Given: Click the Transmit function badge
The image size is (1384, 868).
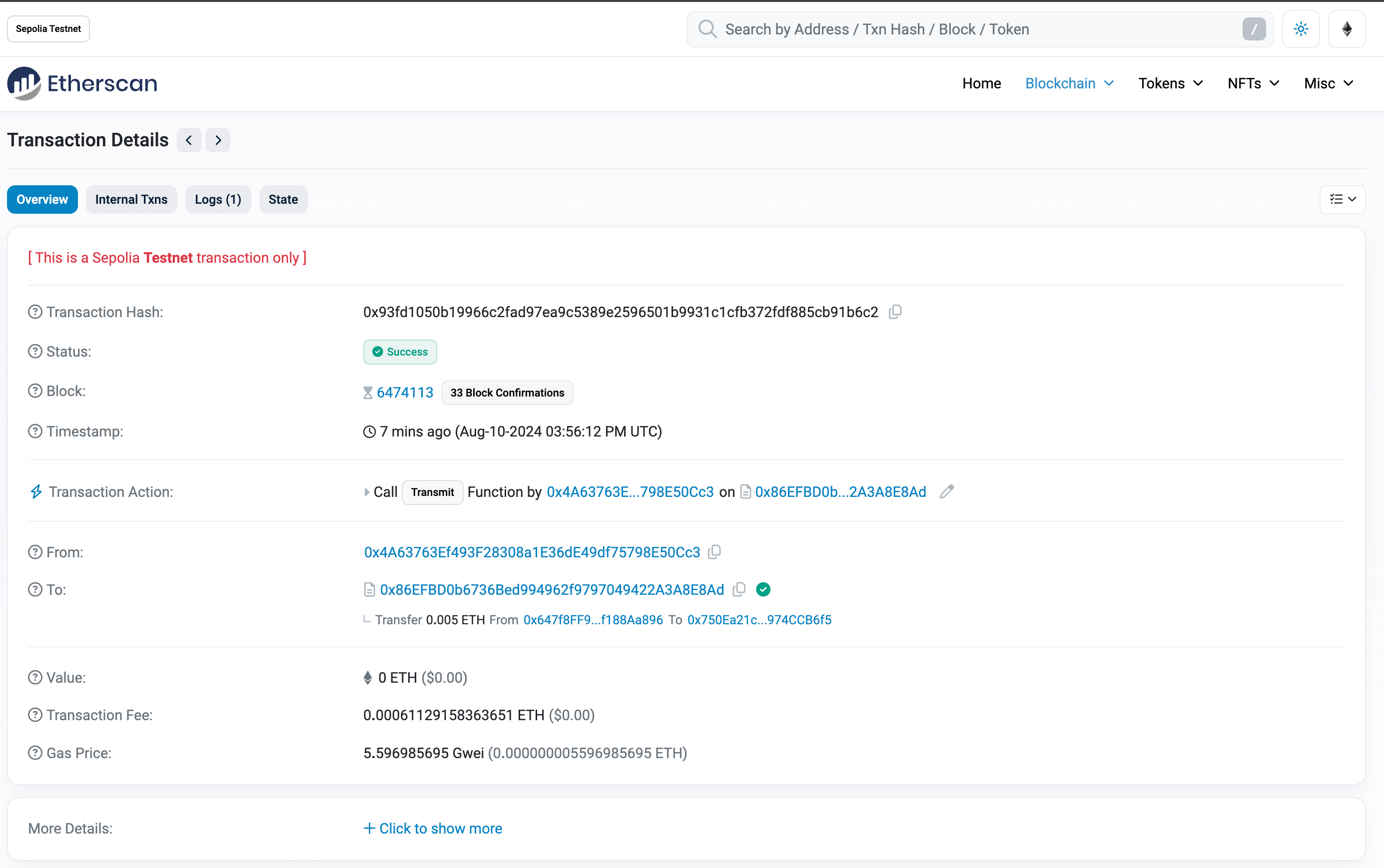Looking at the screenshot, I should (x=432, y=492).
